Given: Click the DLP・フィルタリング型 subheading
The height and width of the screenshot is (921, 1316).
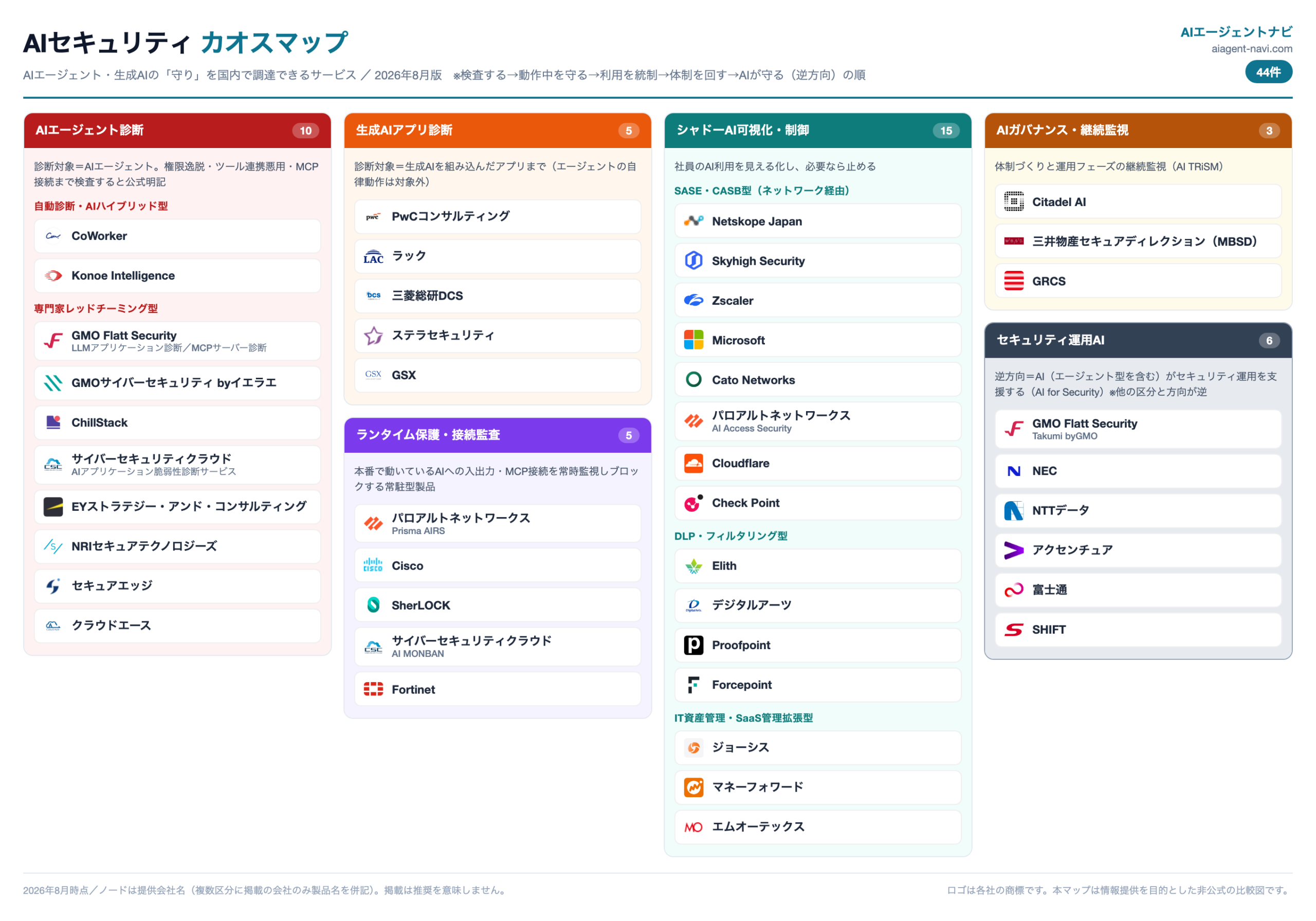Looking at the screenshot, I should (x=731, y=536).
